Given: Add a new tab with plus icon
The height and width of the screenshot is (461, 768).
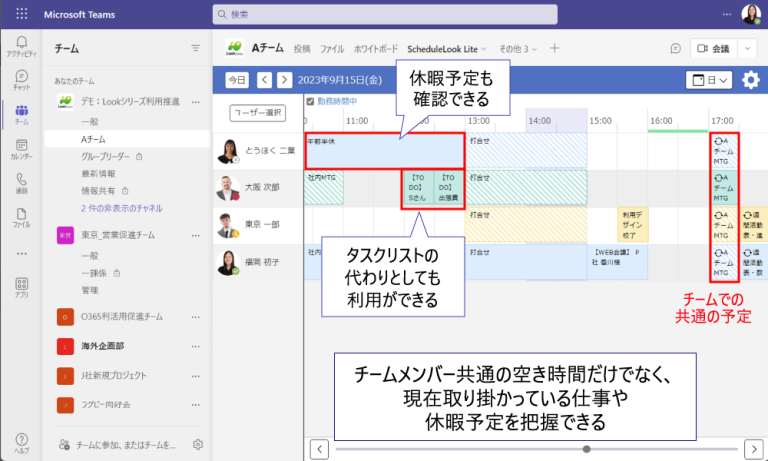Looking at the screenshot, I should pos(554,48).
